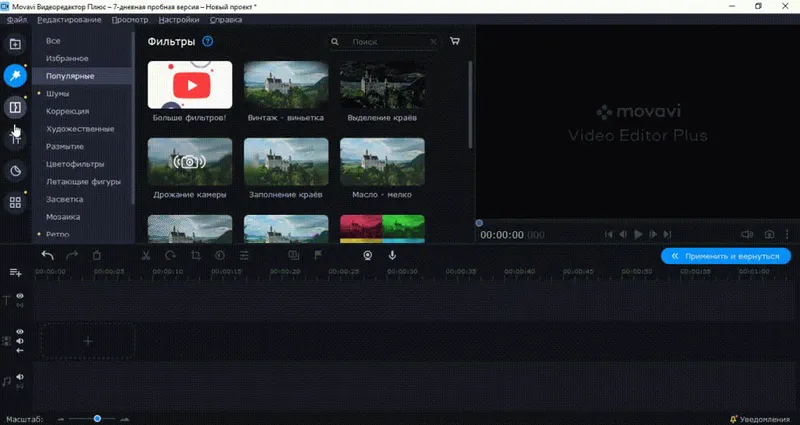800x425 pixels.
Task: Hide the video track with eye icon
Action: pos(20,332)
